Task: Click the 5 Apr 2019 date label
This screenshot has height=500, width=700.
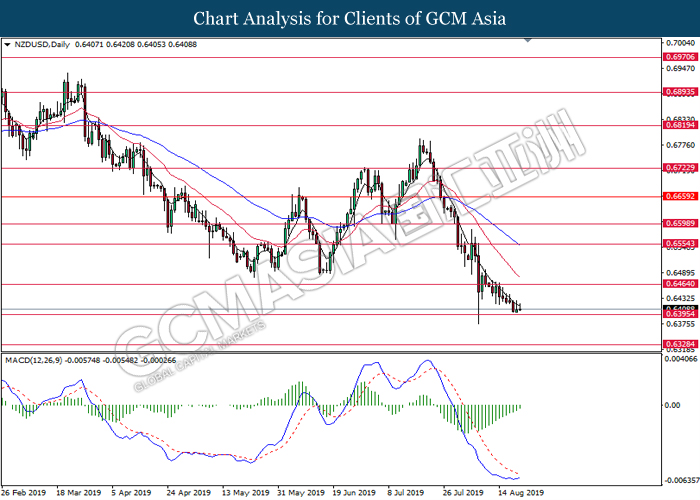Action: point(131,493)
